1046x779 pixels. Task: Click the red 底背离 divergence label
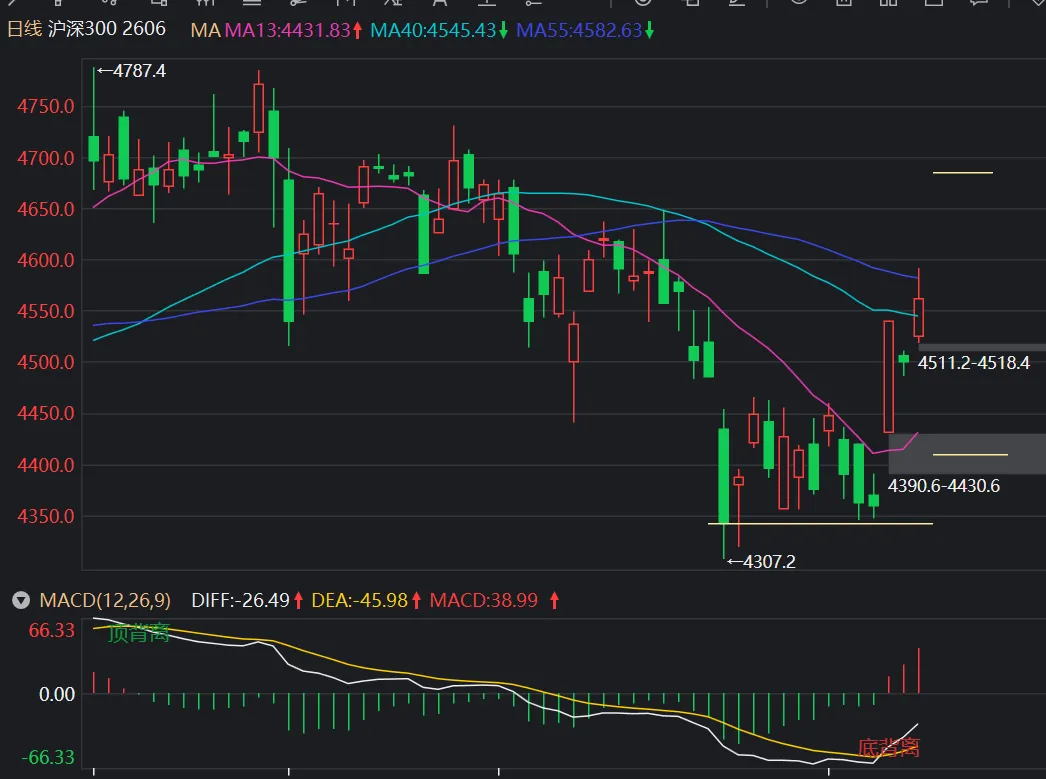(x=889, y=748)
